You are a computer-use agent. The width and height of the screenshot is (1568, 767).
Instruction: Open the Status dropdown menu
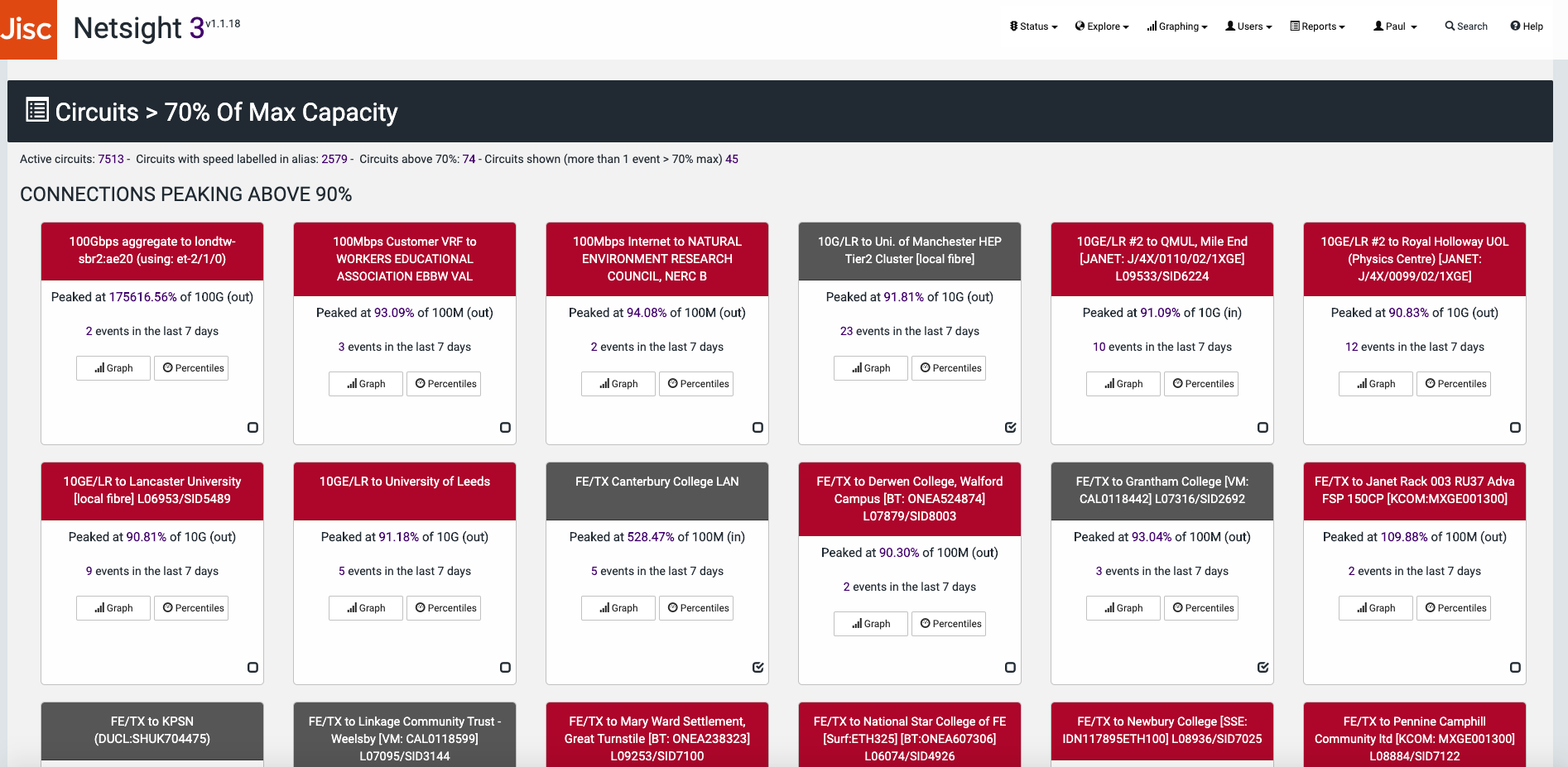(1034, 26)
